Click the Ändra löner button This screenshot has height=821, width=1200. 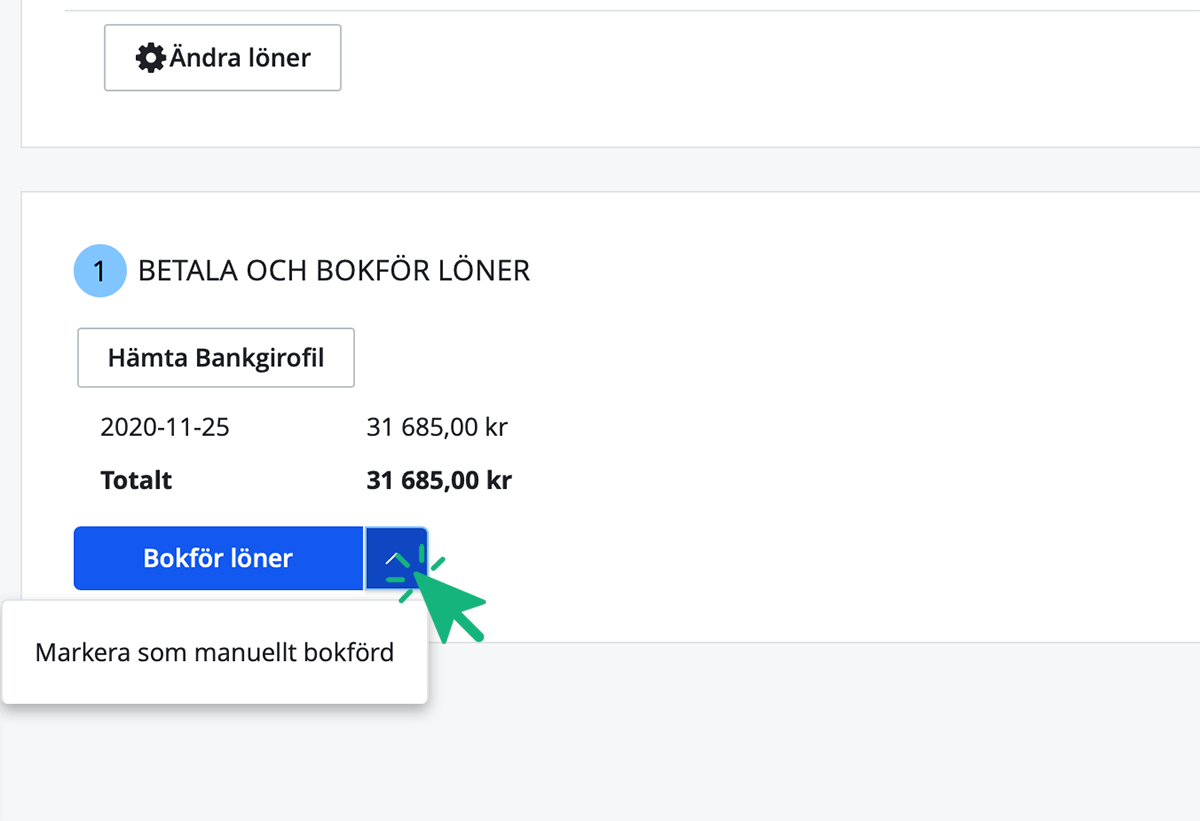click(x=222, y=57)
